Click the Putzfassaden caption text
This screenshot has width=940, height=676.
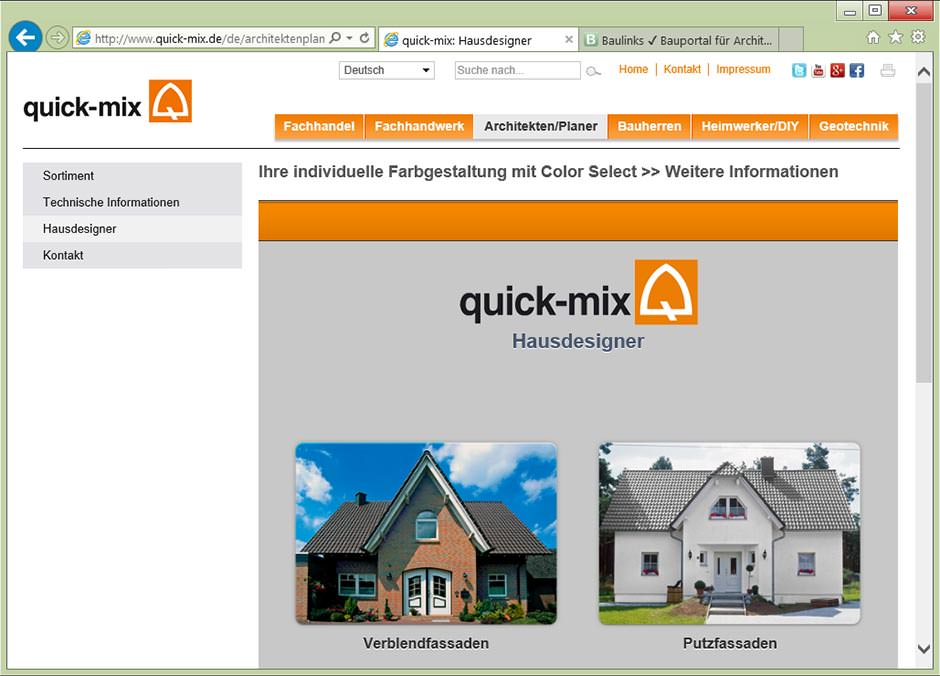pyautogui.click(x=730, y=643)
